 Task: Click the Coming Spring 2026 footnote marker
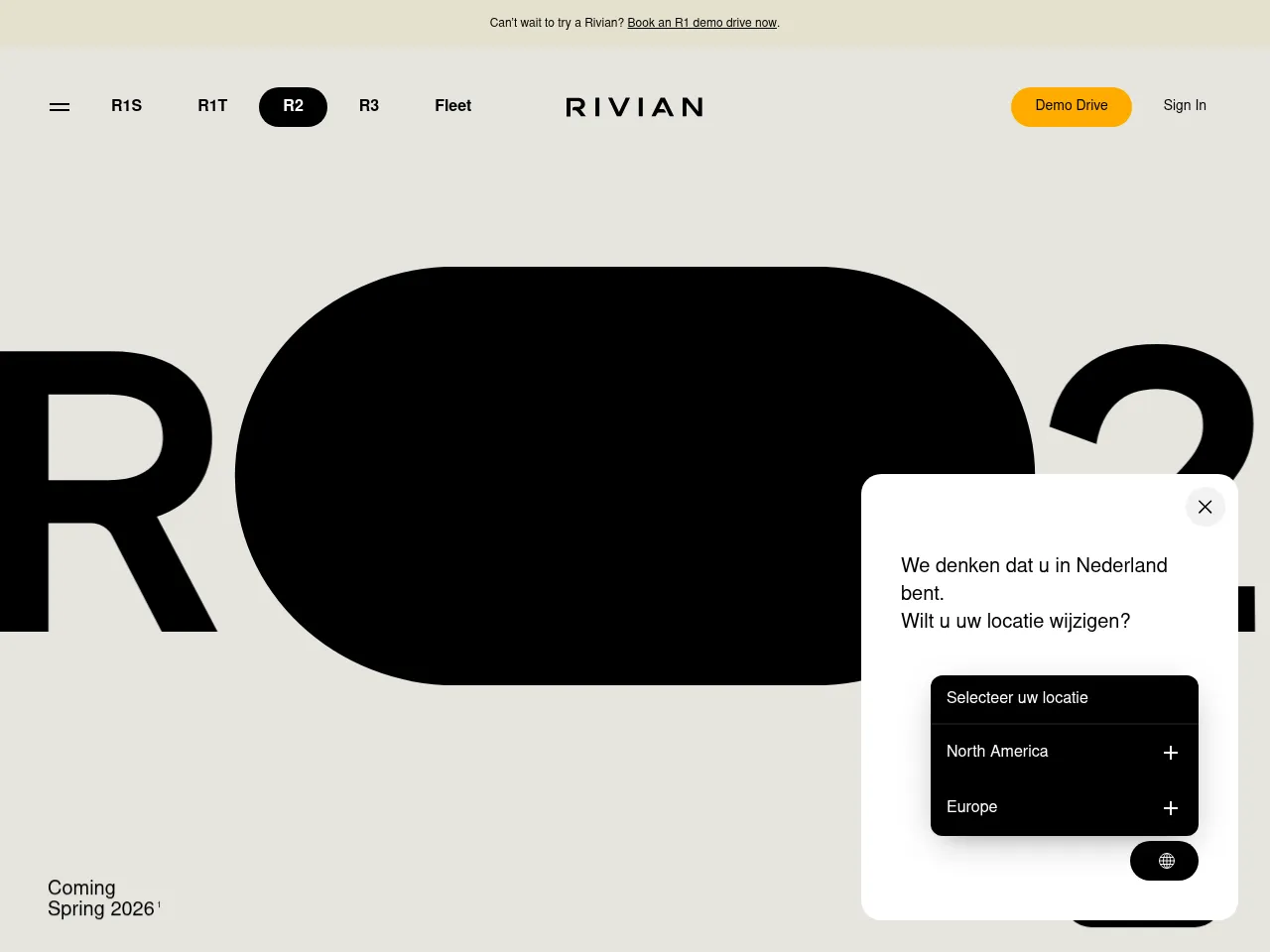158,904
